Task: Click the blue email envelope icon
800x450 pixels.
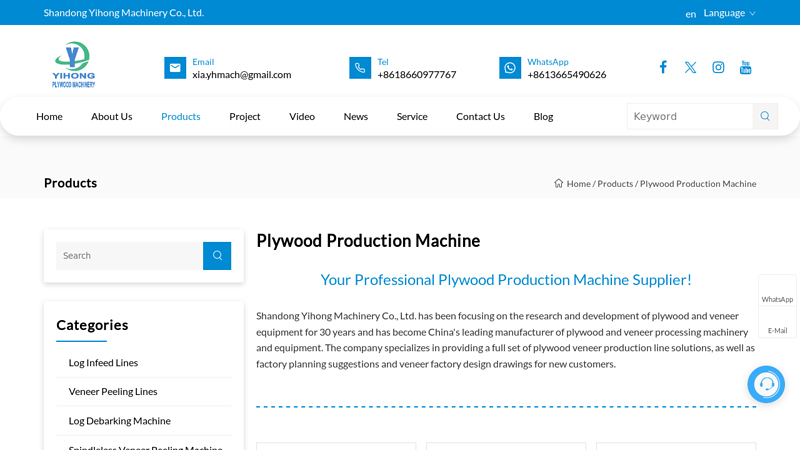Action: (x=175, y=68)
